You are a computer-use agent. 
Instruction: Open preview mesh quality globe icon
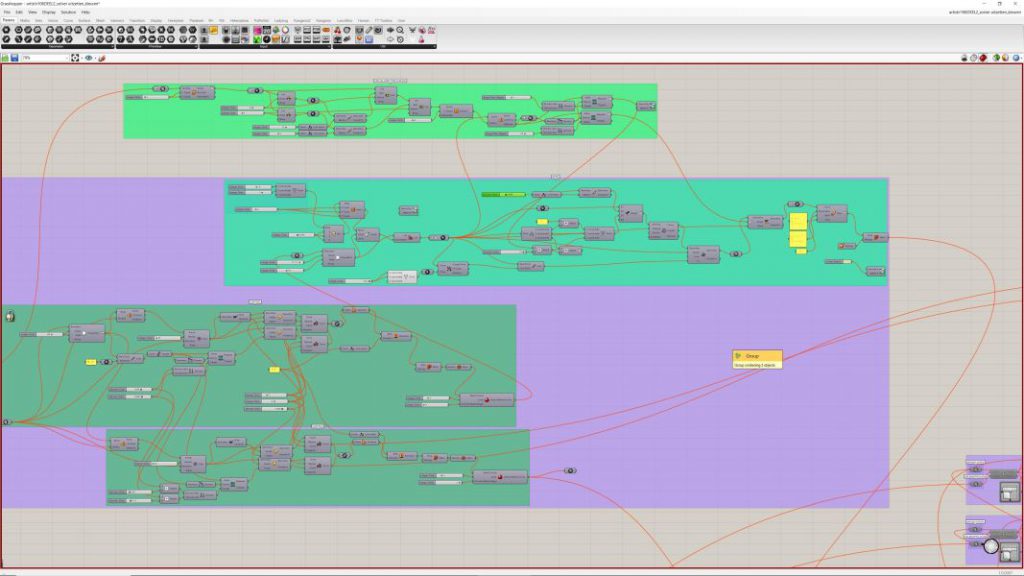click(x=1017, y=58)
